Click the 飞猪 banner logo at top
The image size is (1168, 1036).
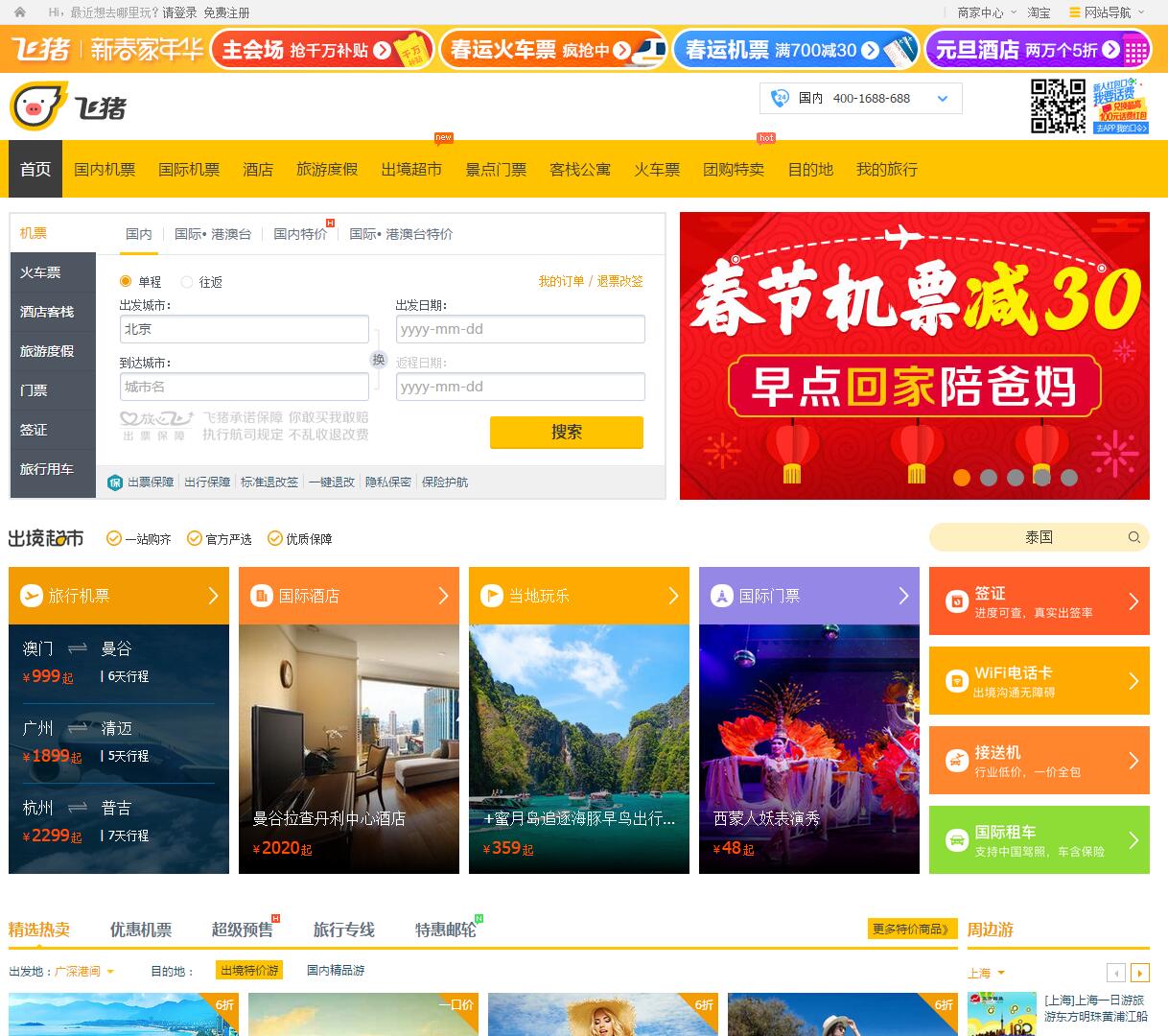[x=41, y=49]
